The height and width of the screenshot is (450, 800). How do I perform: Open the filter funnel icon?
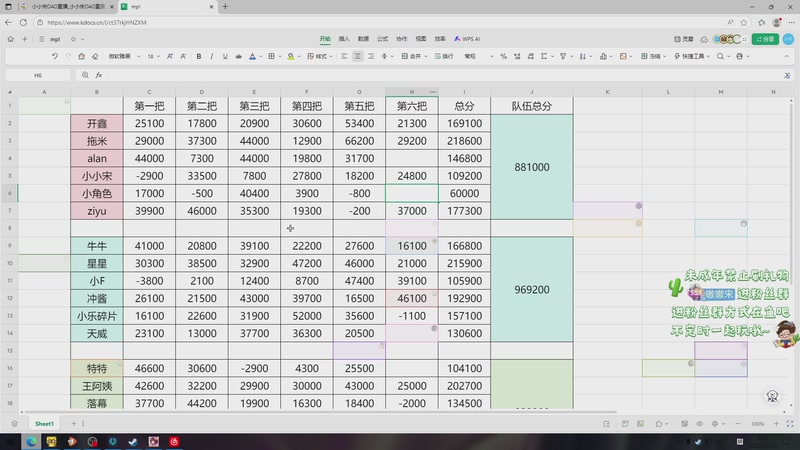coord(563,56)
